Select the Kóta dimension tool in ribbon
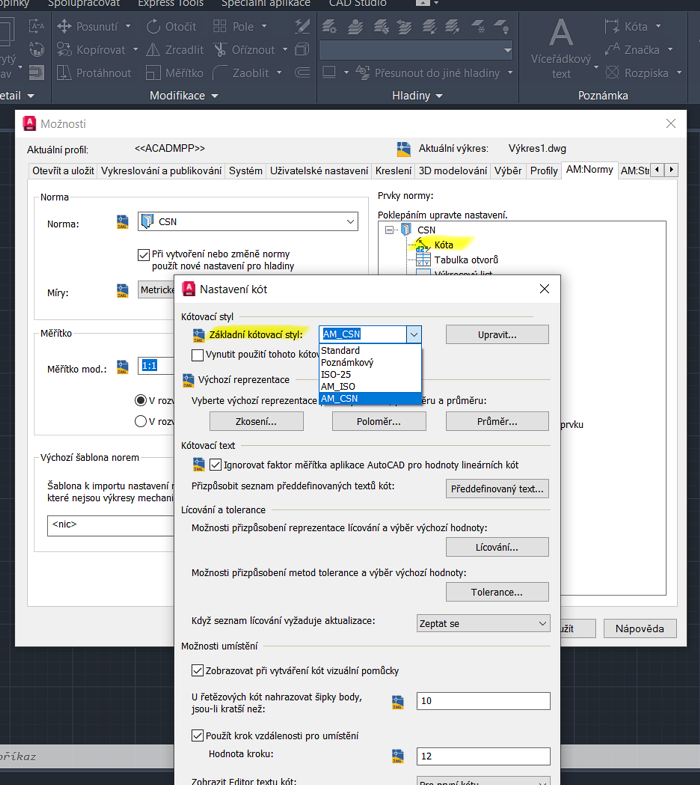Viewport: 700px width, 785px height. pos(626,26)
